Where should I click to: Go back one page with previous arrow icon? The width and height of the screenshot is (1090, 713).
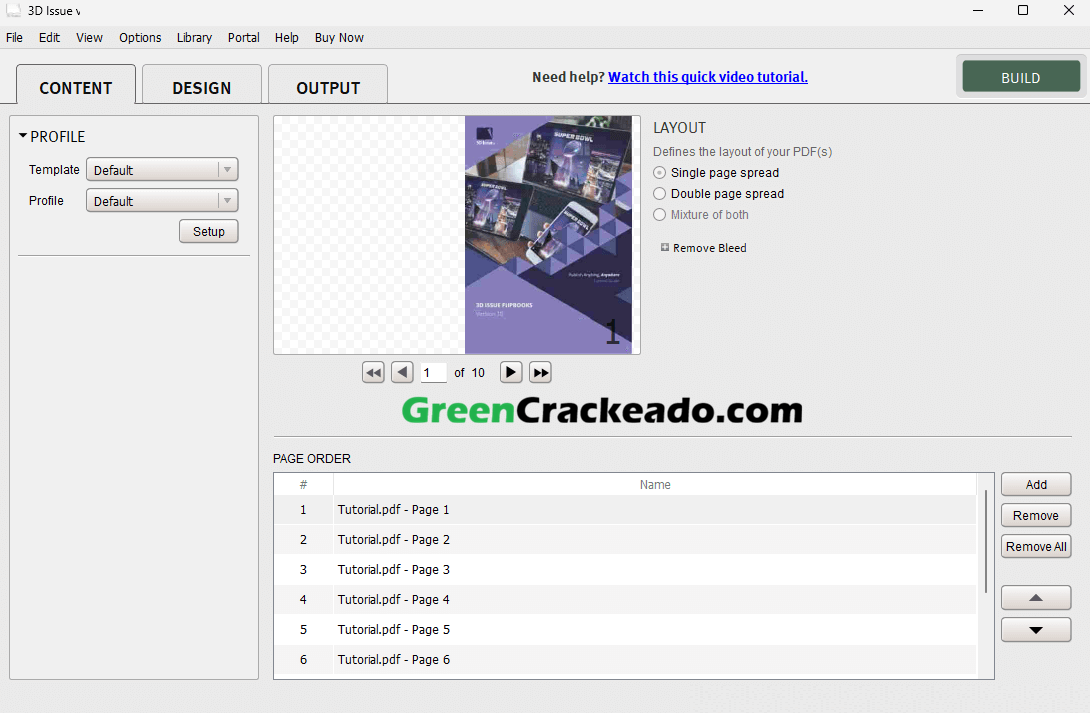pyautogui.click(x=402, y=372)
